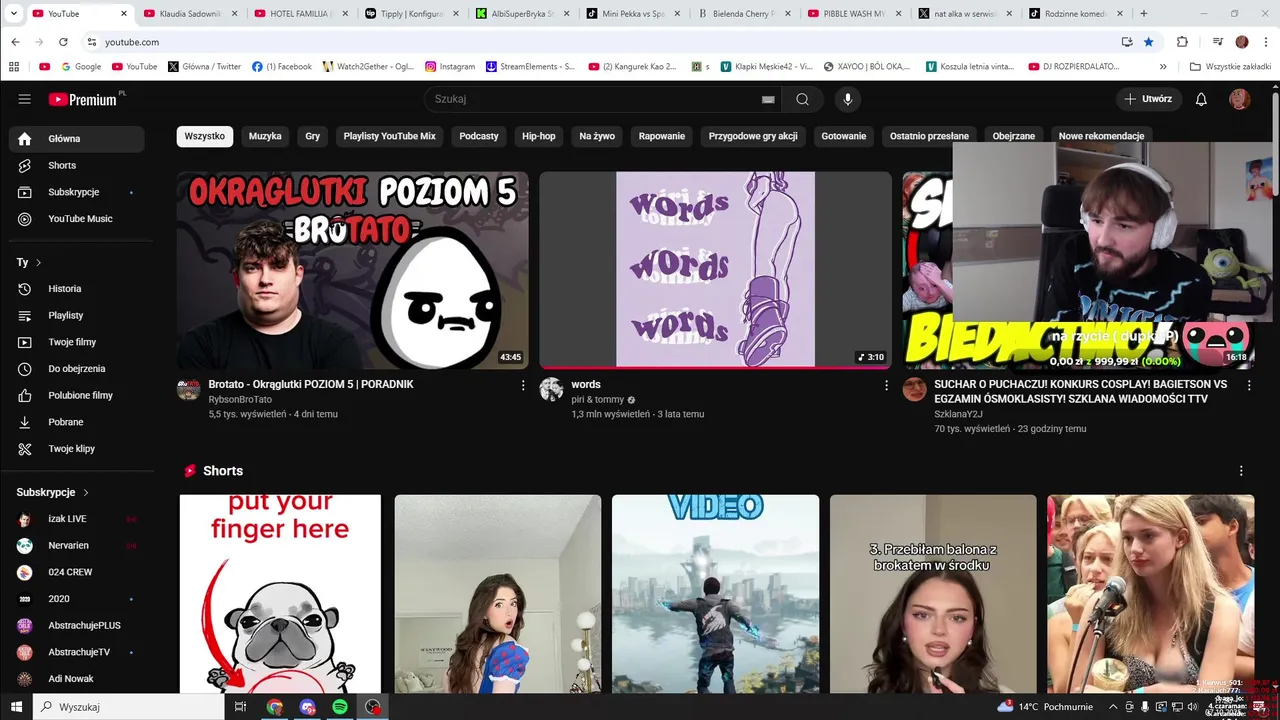Open the on-screen keyboard icon in search
1280x720 pixels.
click(x=768, y=99)
